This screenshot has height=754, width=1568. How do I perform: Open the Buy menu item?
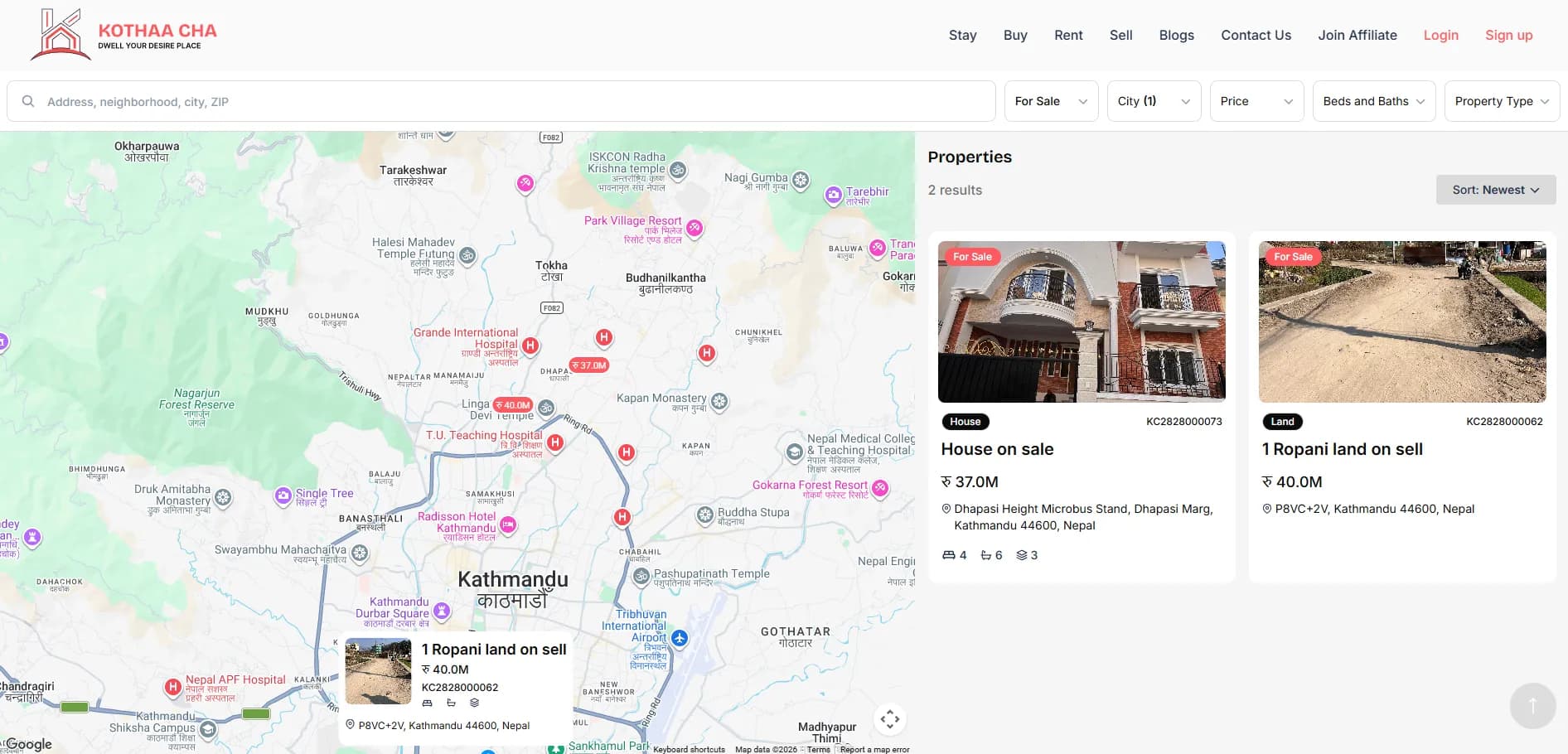[x=1015, y=35]
